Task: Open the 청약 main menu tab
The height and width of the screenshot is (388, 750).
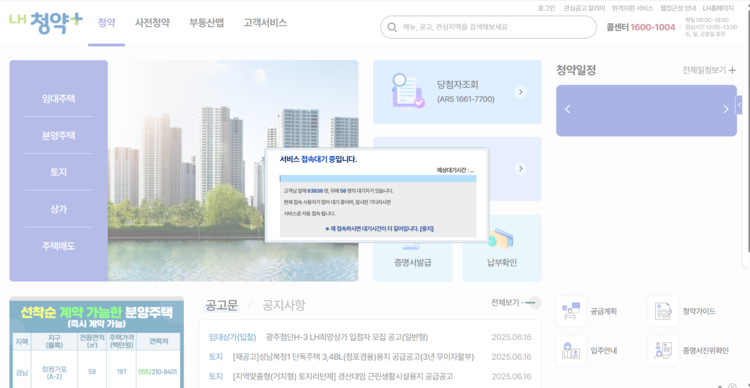Action: coord(106,22)
